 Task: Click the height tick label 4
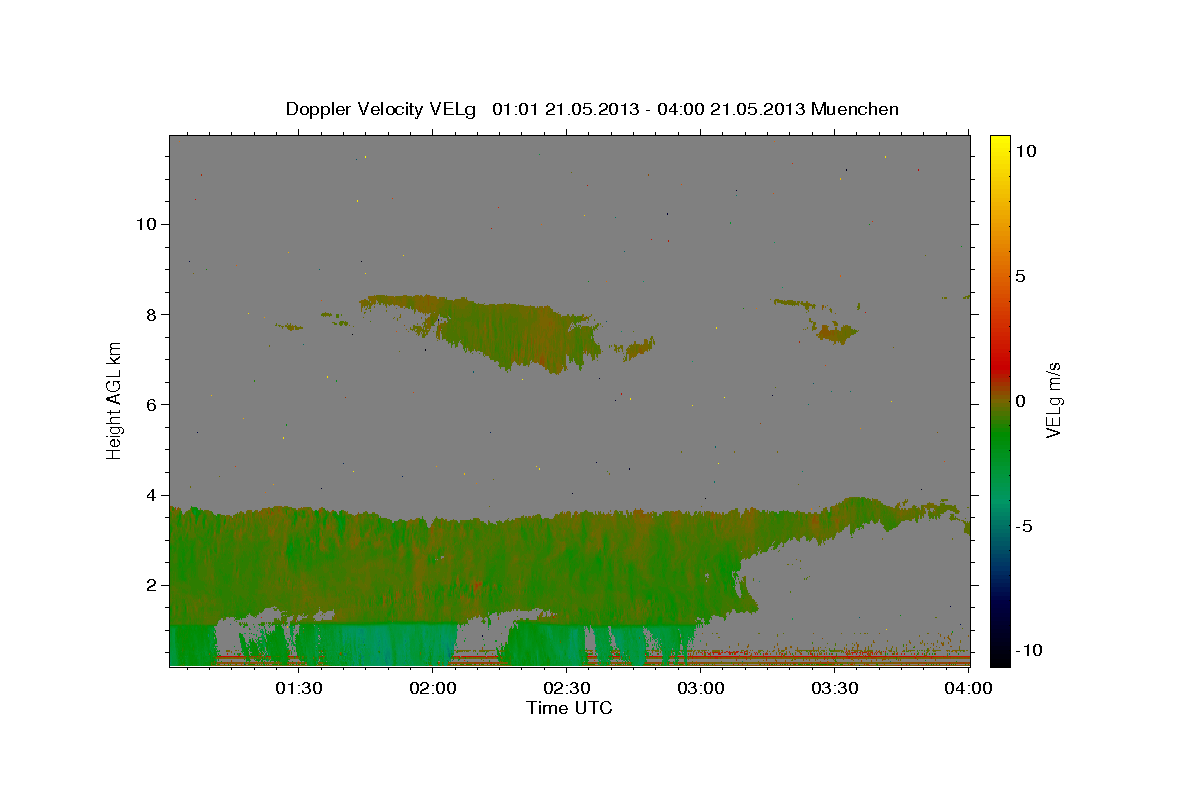click(x=150, y=495)
